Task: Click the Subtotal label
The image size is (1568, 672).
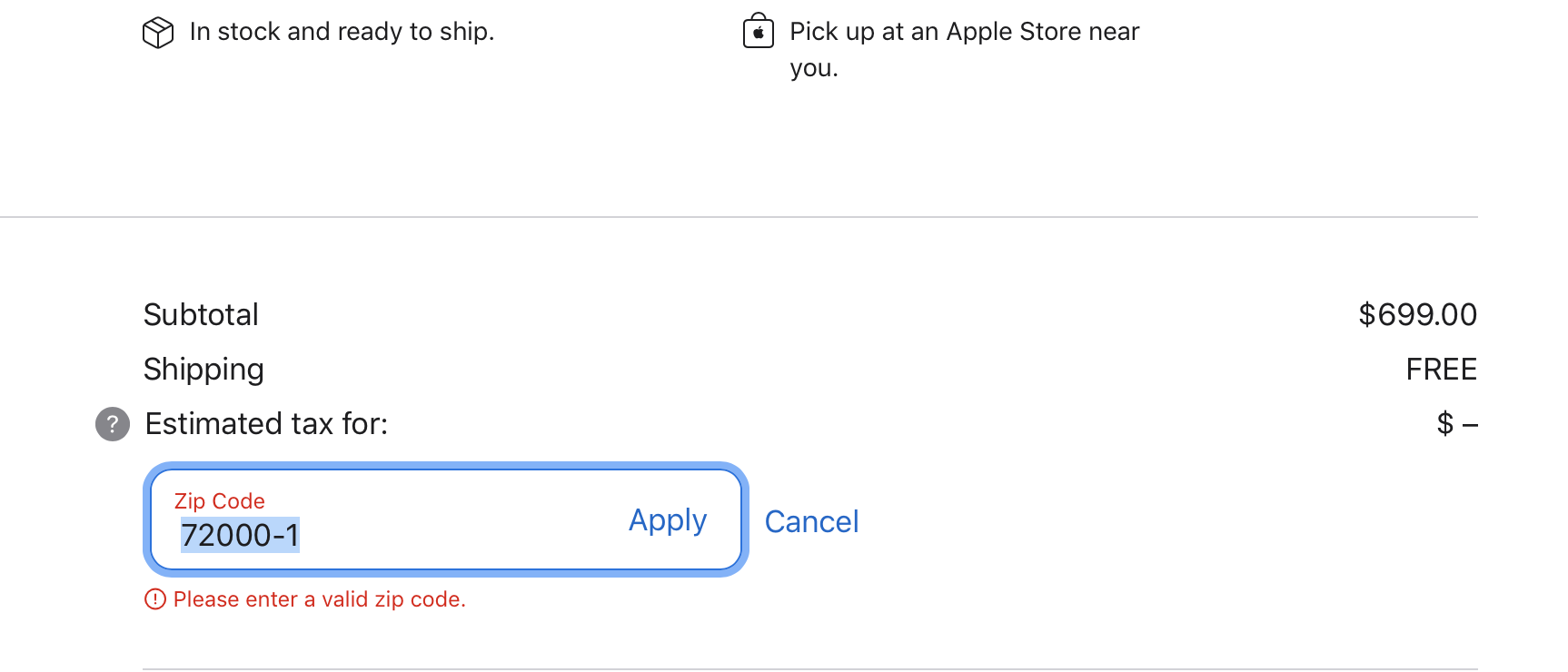Action: (x=201, y=315)
